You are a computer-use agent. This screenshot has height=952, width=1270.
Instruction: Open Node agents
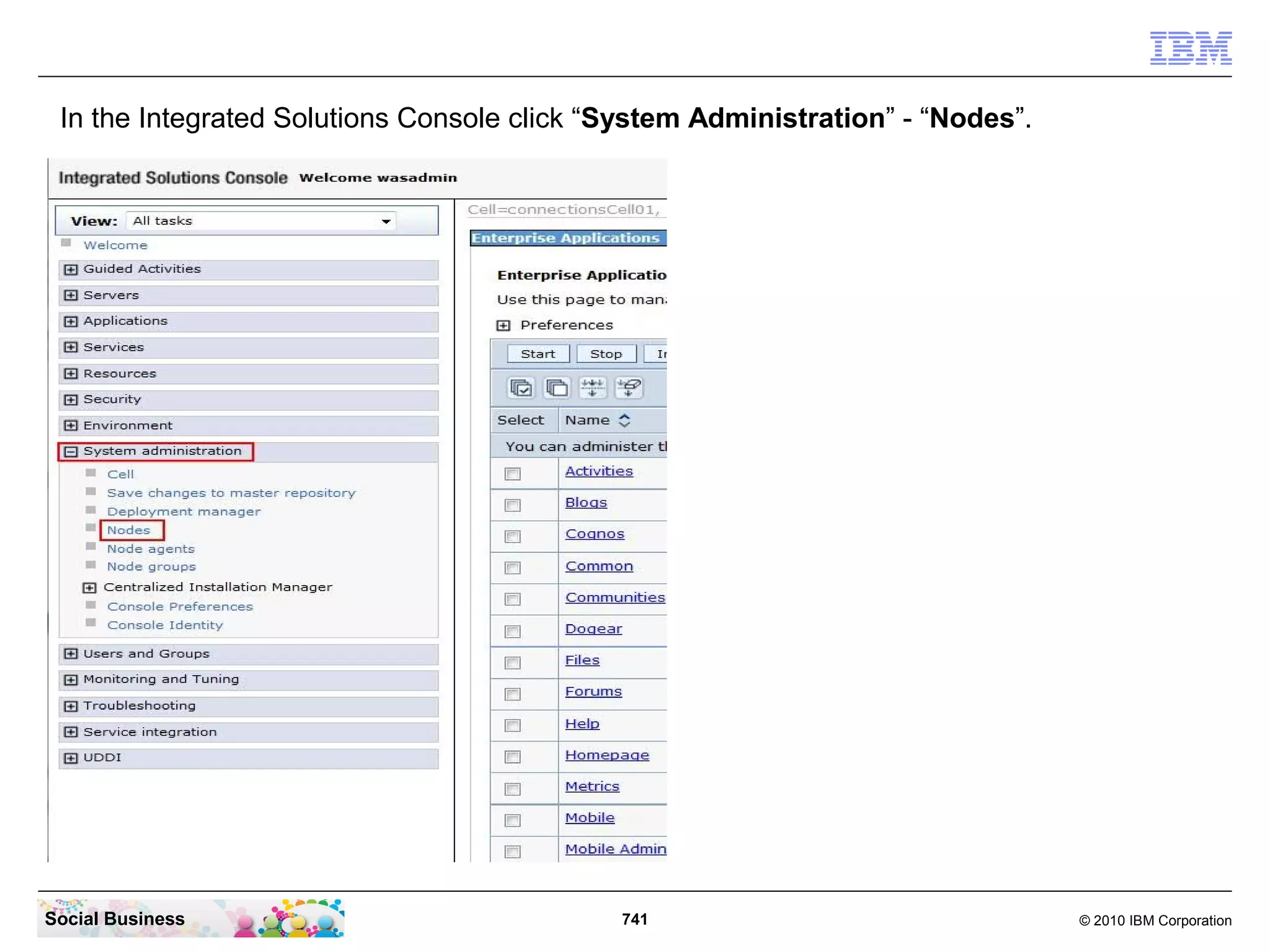click(x=151, y=549)
